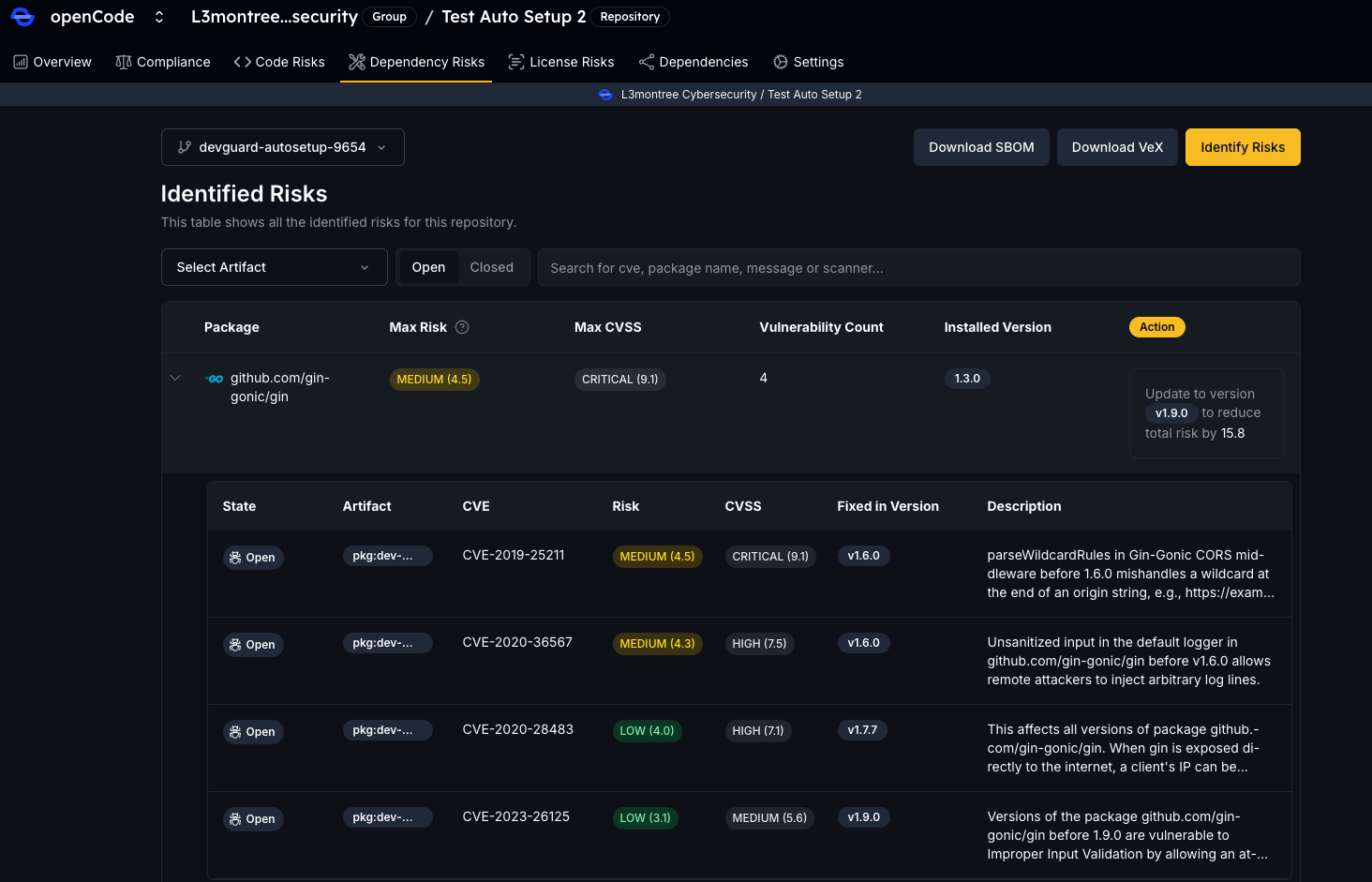
Task: Click the Vulnerability Count column header
Action: coord(821,327)
